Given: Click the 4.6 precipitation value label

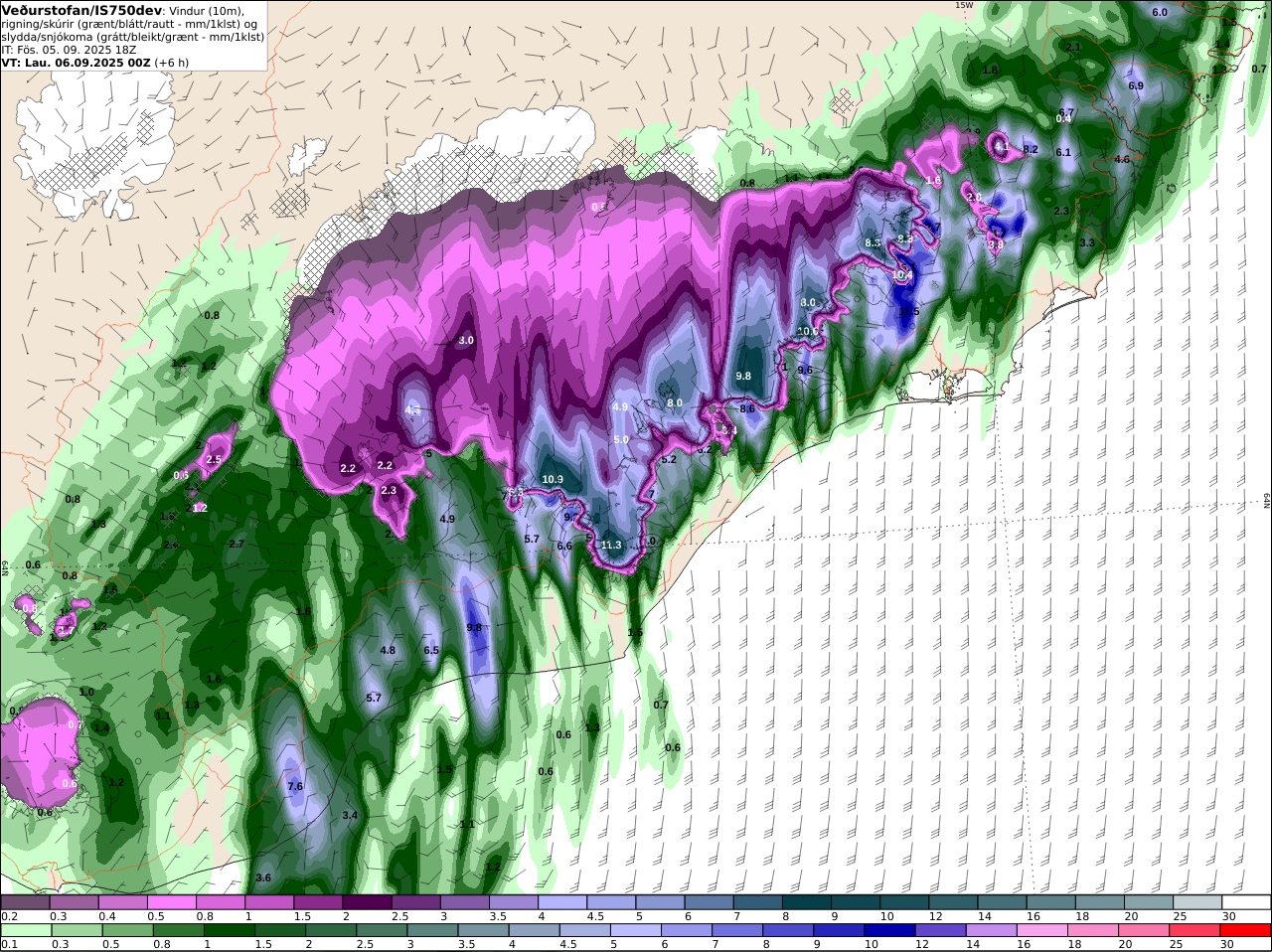Looking at the screenshot, I should 1123,159.
